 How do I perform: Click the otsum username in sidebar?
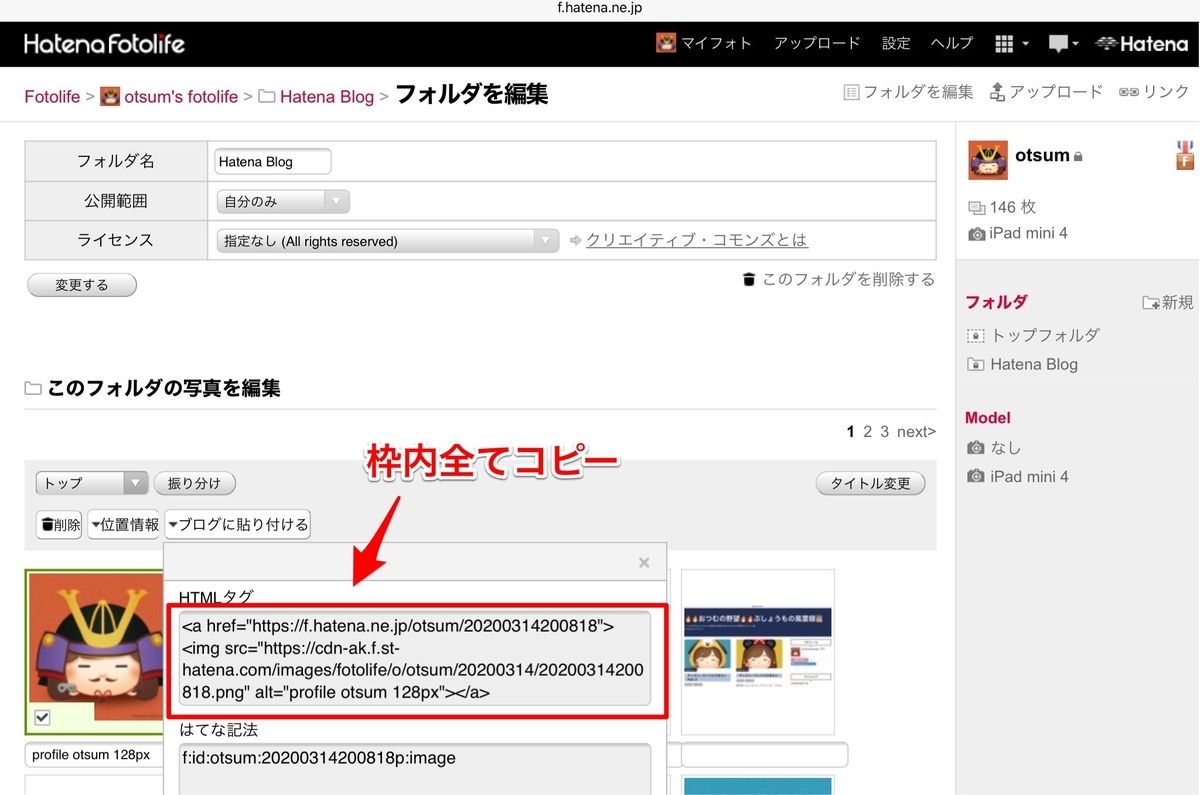pos(1042,156)
